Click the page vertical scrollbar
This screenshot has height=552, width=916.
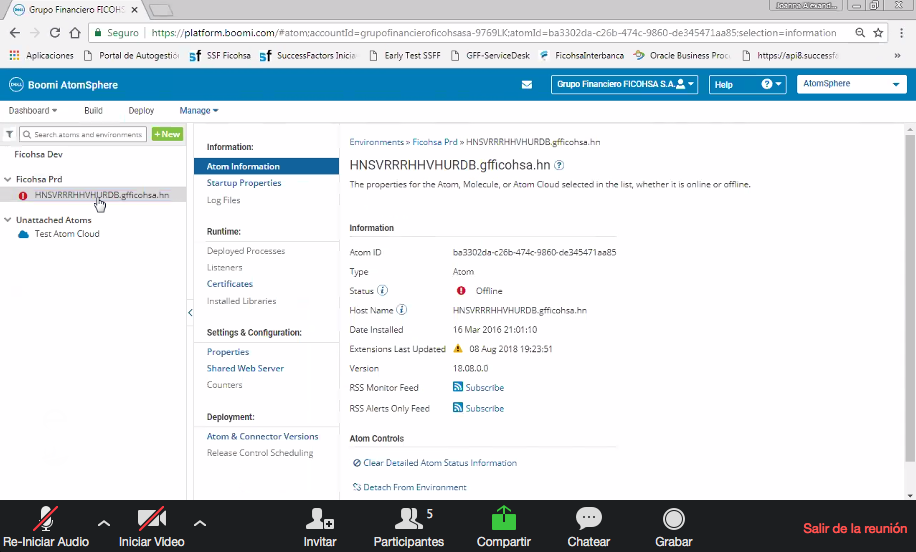click(910, 298)
